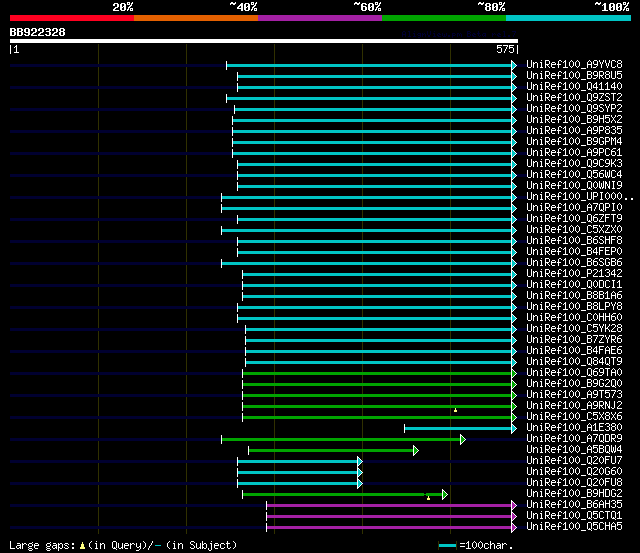Select hit label UniRef100_C0HH60
640x553 pixels.
click(574, 318)
